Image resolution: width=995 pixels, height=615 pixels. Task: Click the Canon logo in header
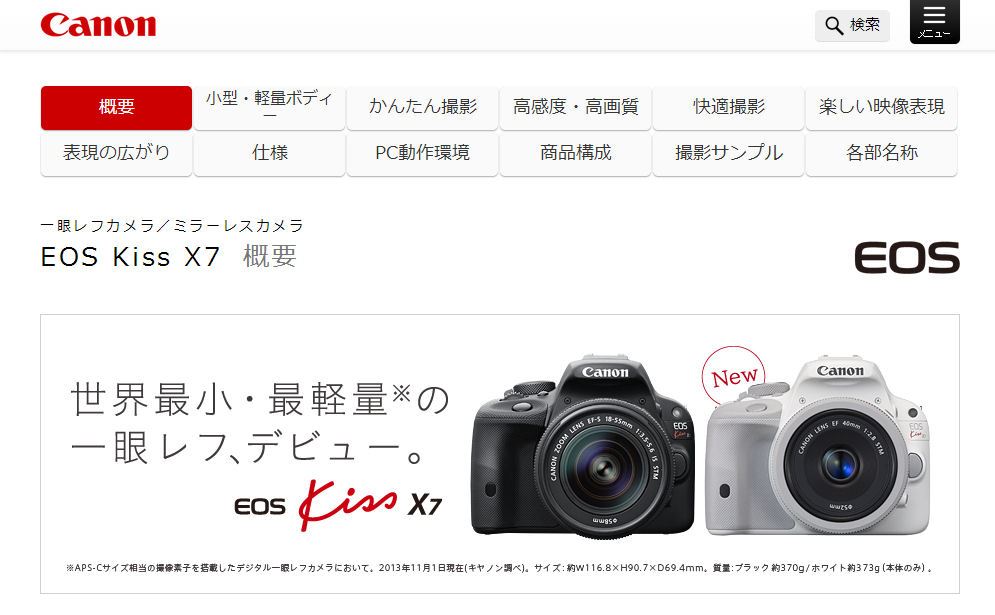(98, 25)
